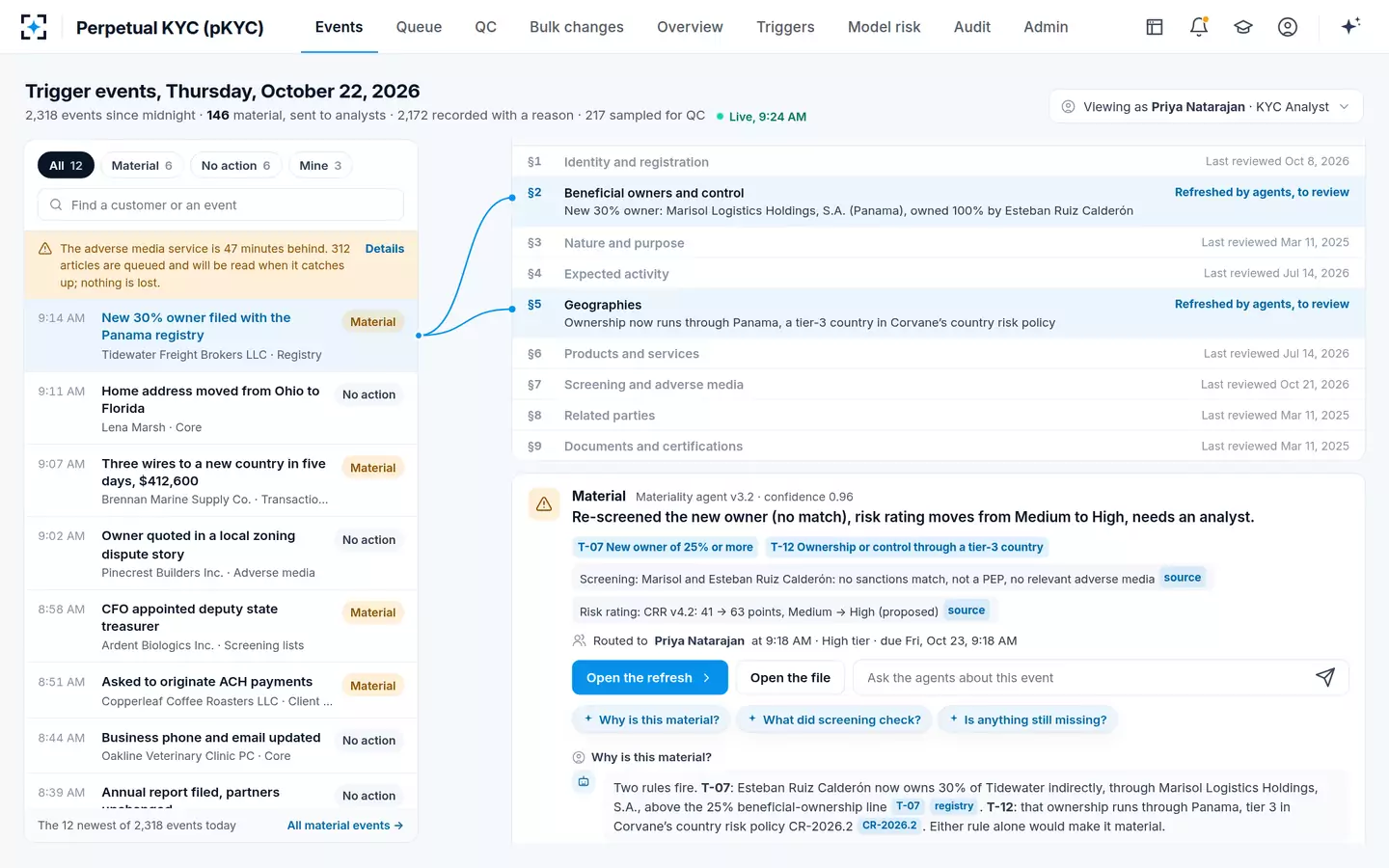This screenshot has width=1389, height=868.
Task: Switch to the Model risk tab
Action: [884, 27]
